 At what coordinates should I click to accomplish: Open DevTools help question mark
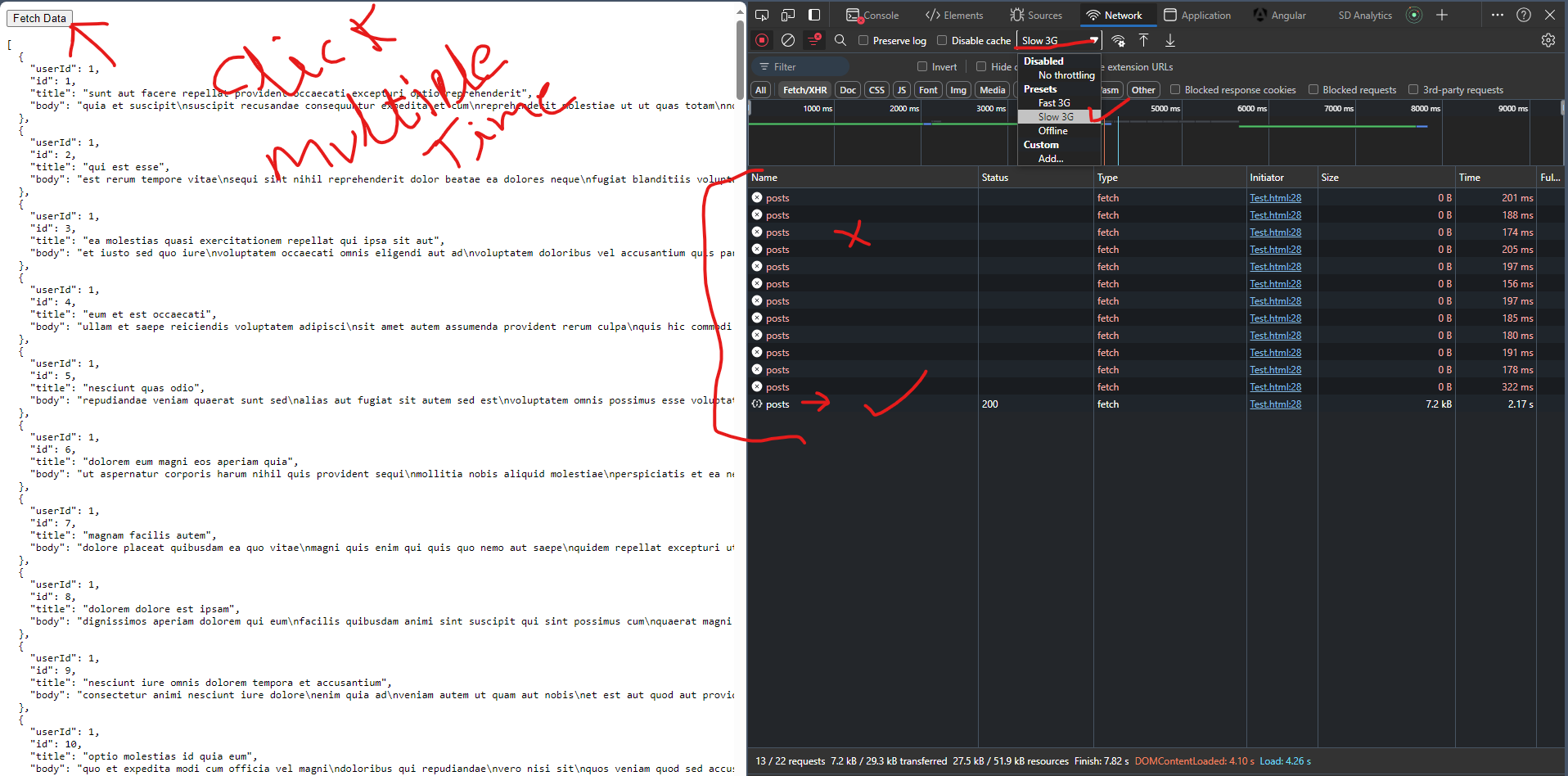pyautogui.click(x=1524, y=15)
